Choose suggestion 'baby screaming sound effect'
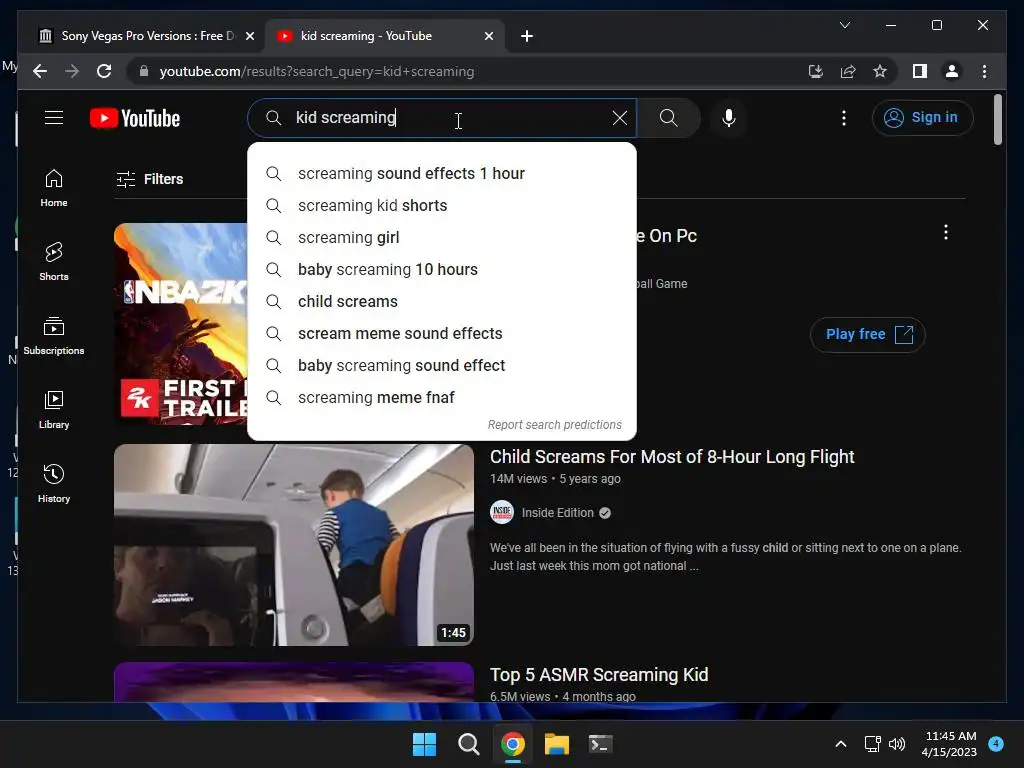 point(442,366)
